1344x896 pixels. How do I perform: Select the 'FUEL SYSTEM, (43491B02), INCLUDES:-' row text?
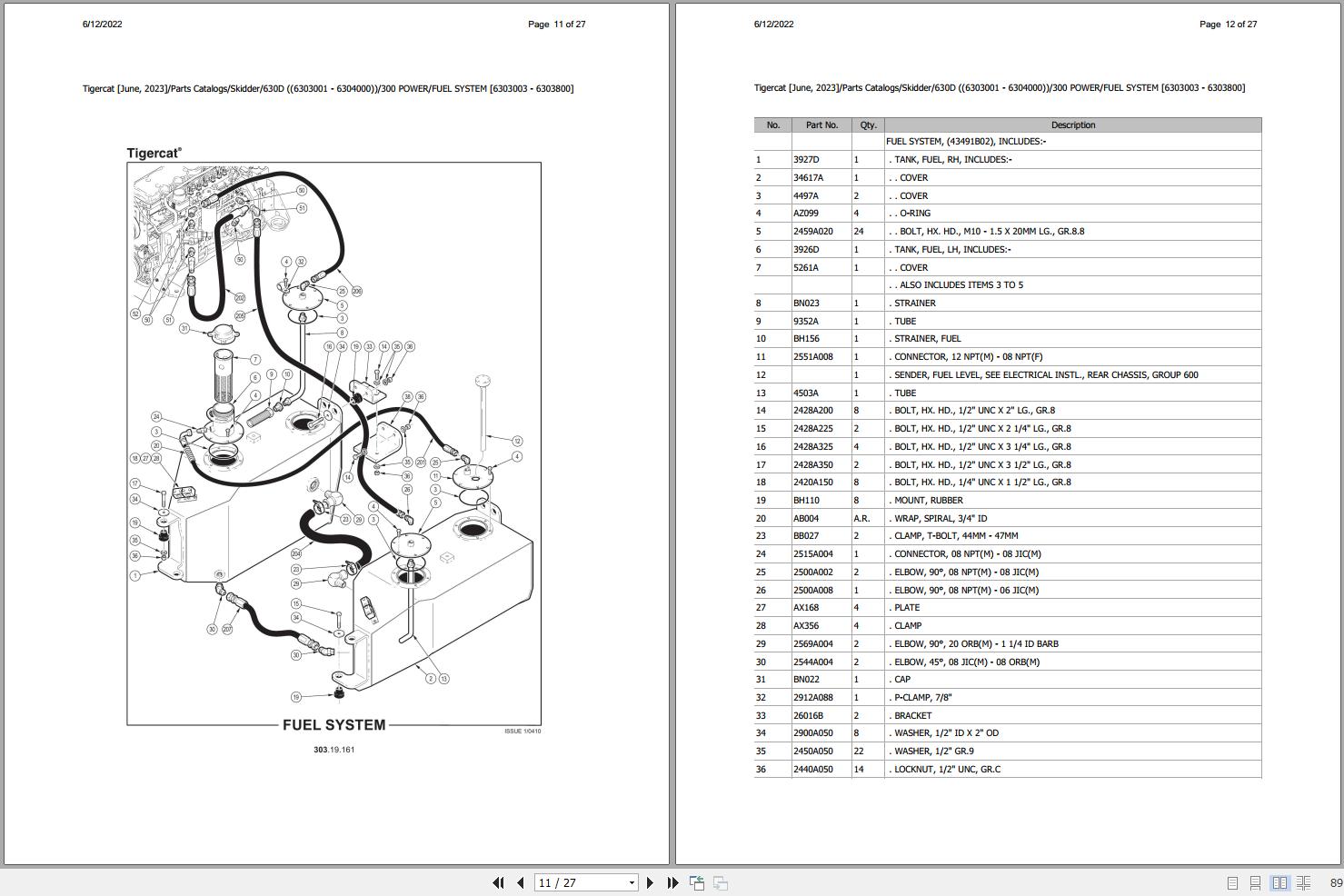[x=966, y=142]
